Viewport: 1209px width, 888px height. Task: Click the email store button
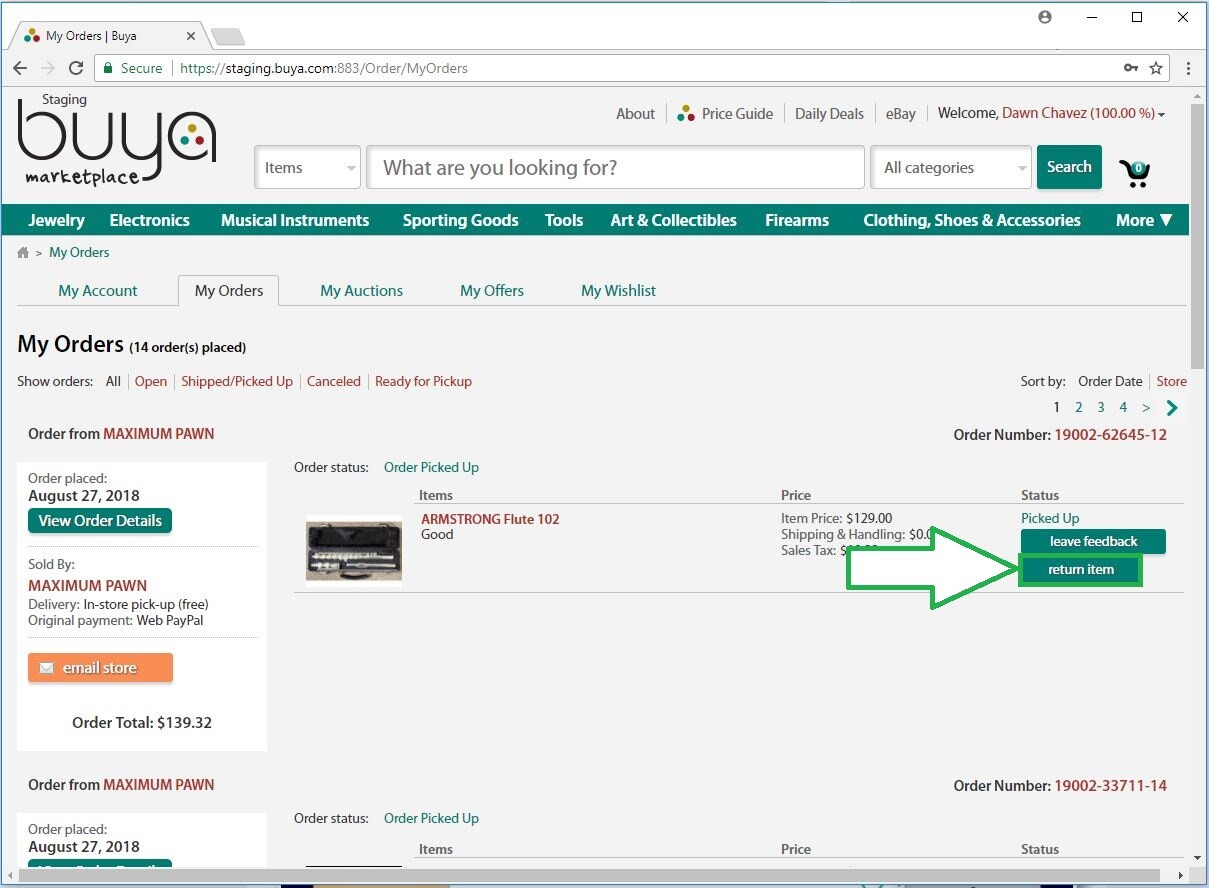click(100, 668)
